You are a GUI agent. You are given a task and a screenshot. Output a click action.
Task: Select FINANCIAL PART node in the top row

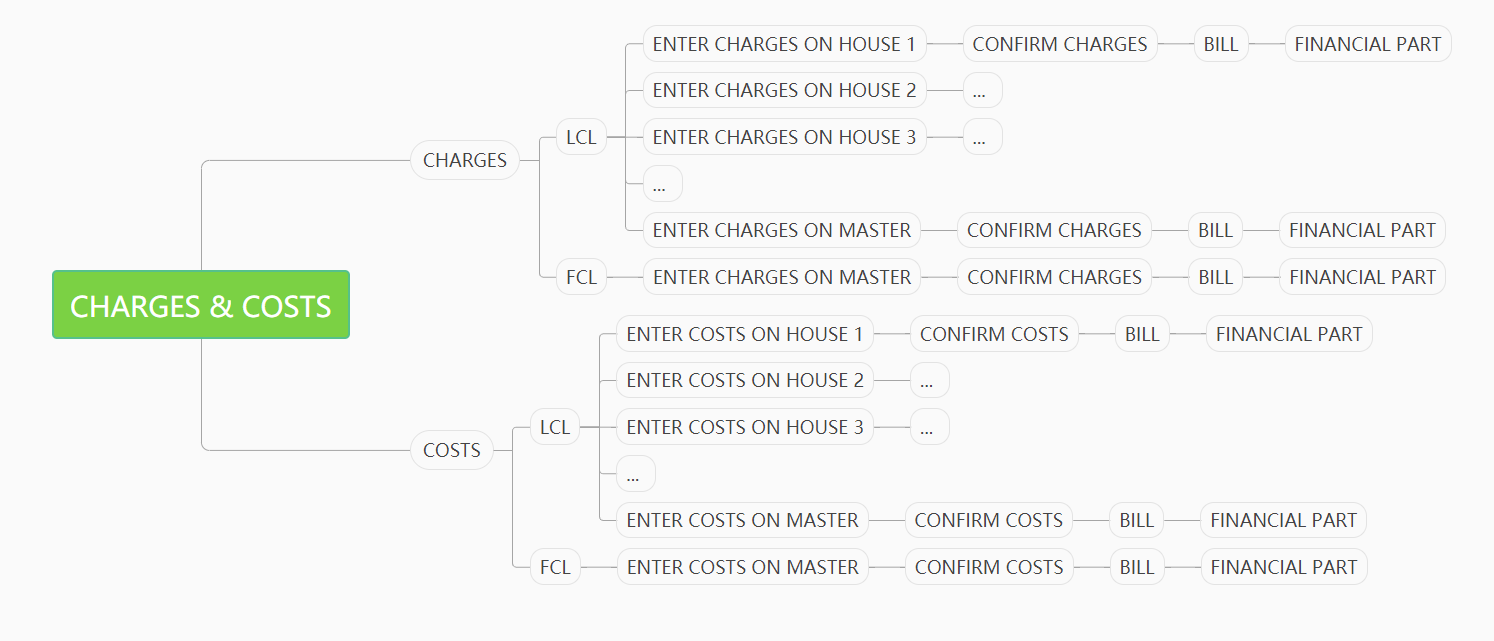click(x=1368, y=44)
